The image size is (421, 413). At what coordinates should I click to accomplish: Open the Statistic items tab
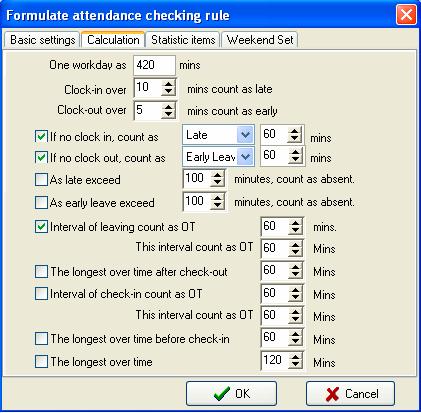pos(183,40)
